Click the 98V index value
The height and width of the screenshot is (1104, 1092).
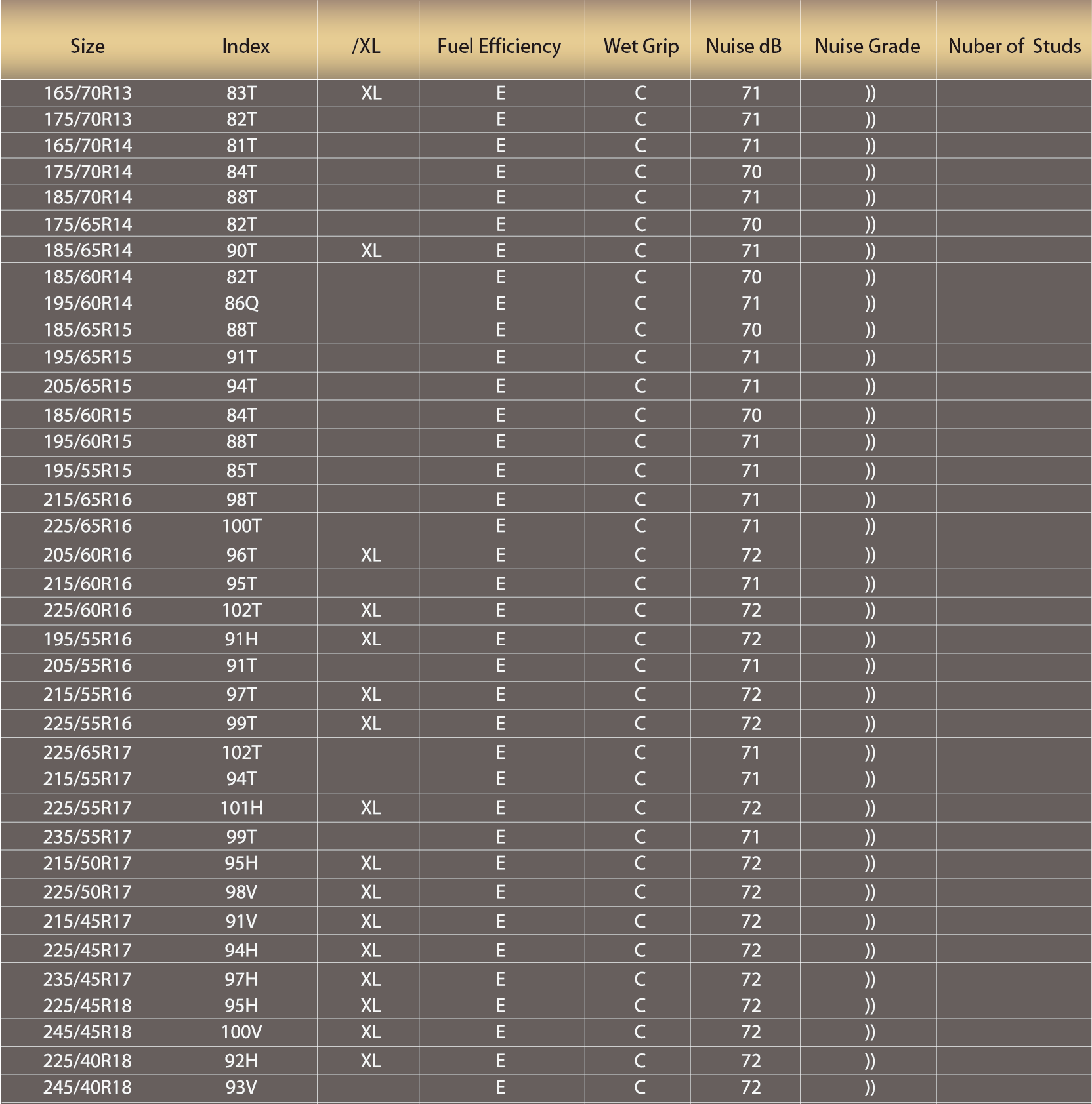(x=241, y=892)
